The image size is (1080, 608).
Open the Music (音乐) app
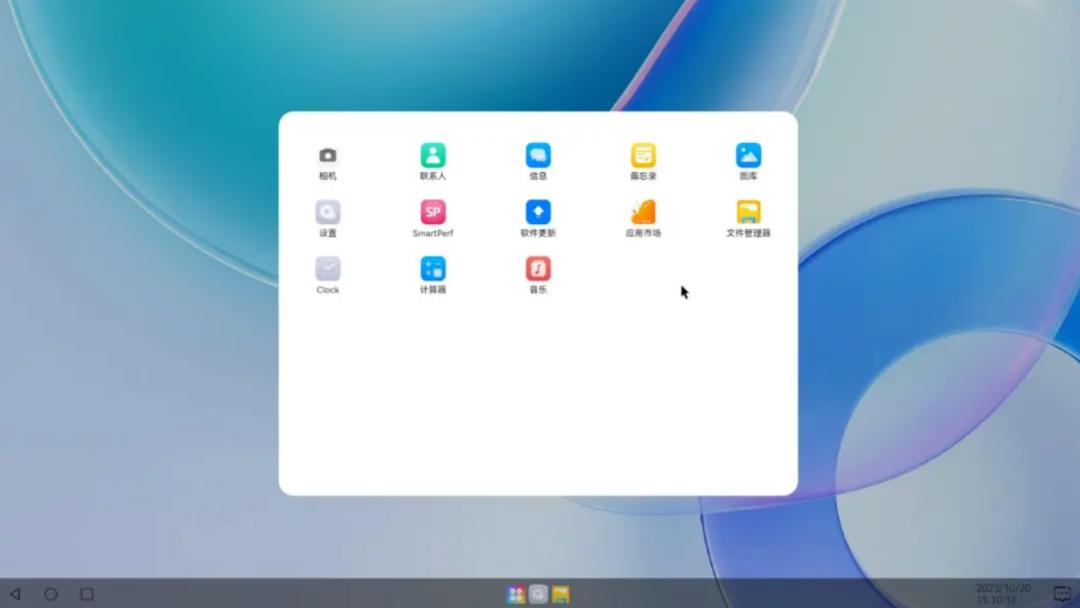(537, 266)
